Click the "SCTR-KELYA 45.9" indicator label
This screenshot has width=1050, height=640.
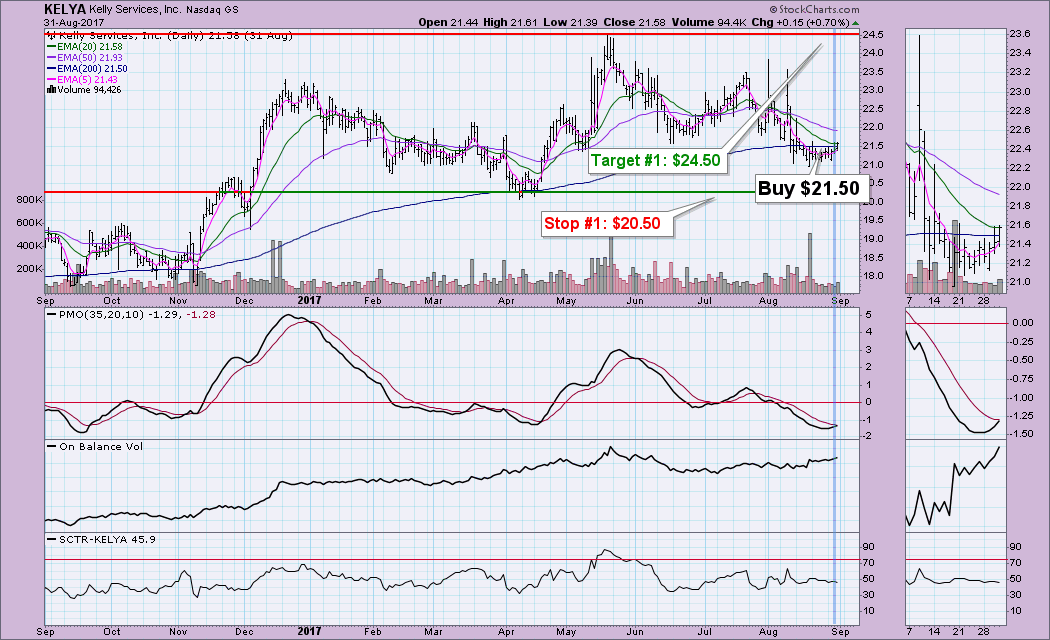click(x=107, y=539)
